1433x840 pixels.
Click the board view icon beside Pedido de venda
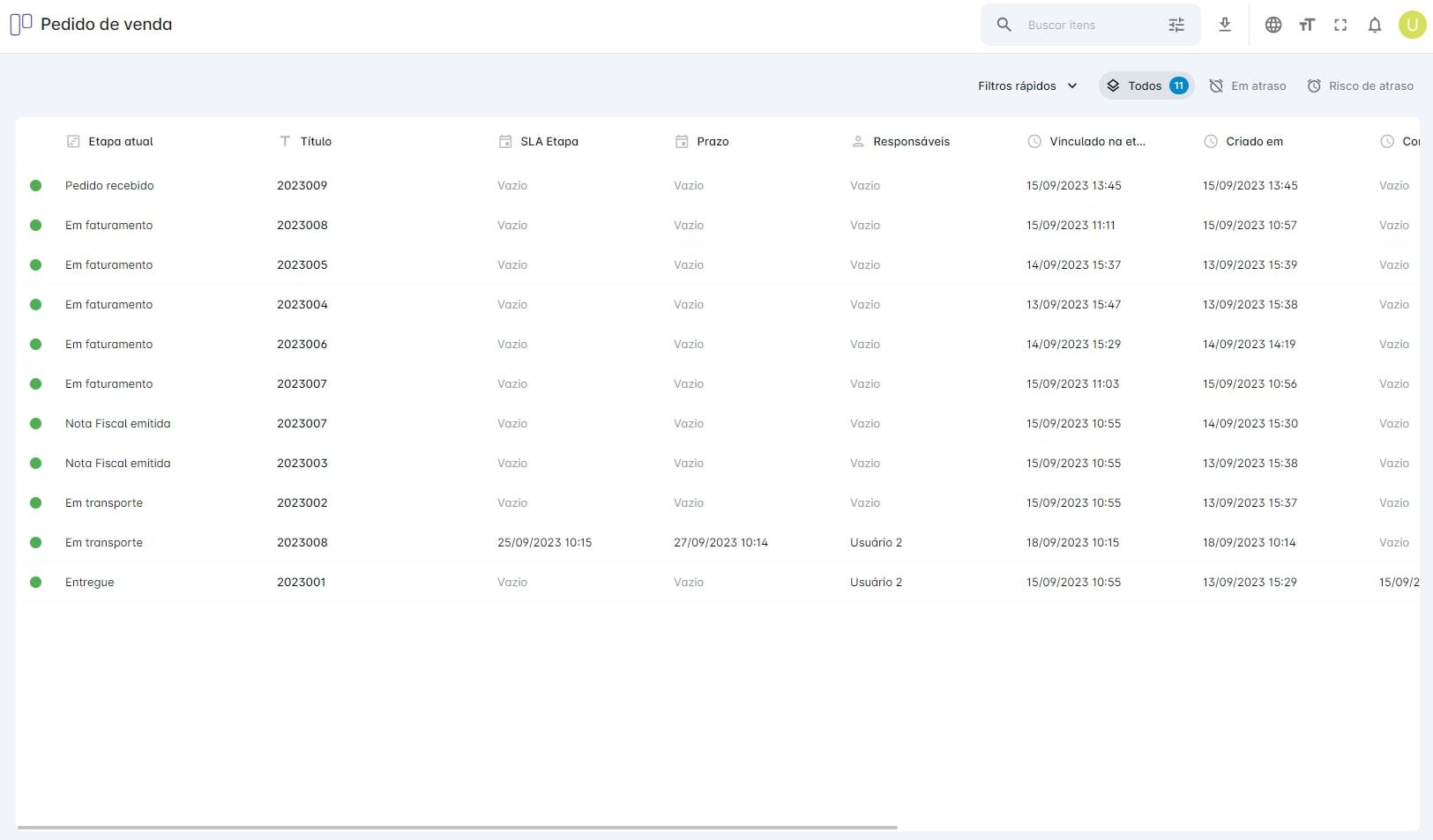pyautogui.click(x=21, y=24)
